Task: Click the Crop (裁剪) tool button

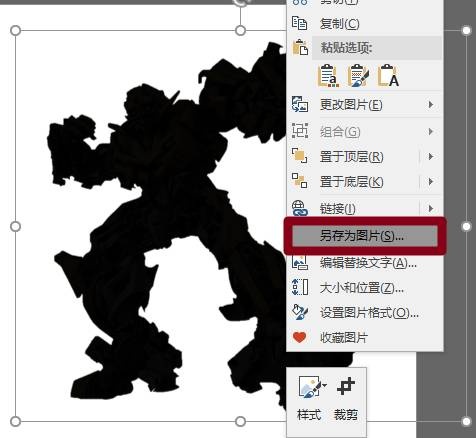Action: 346,398
